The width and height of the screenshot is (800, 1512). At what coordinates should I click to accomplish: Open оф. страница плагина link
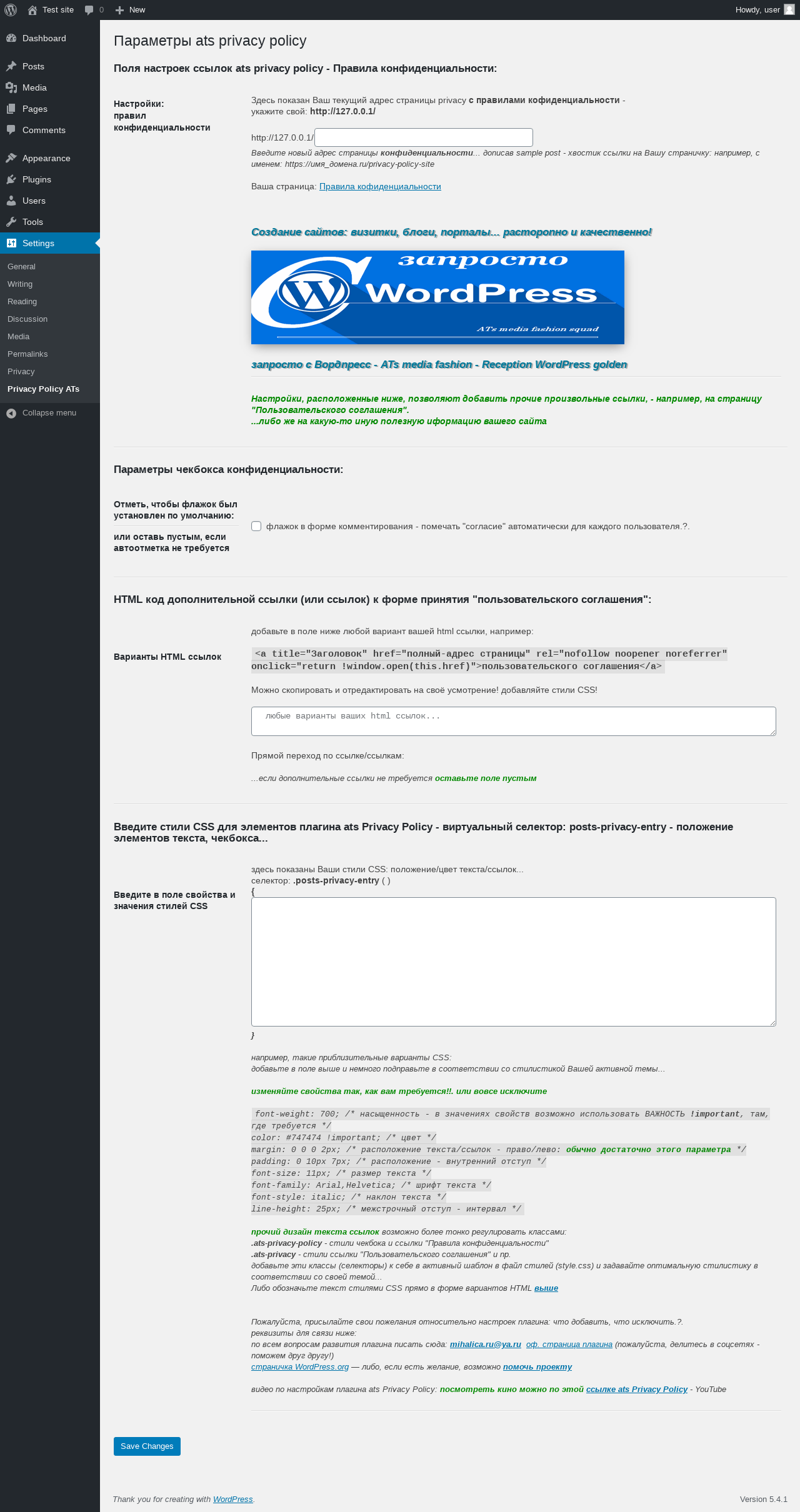pyautogui.click(x=569, y=1344)
